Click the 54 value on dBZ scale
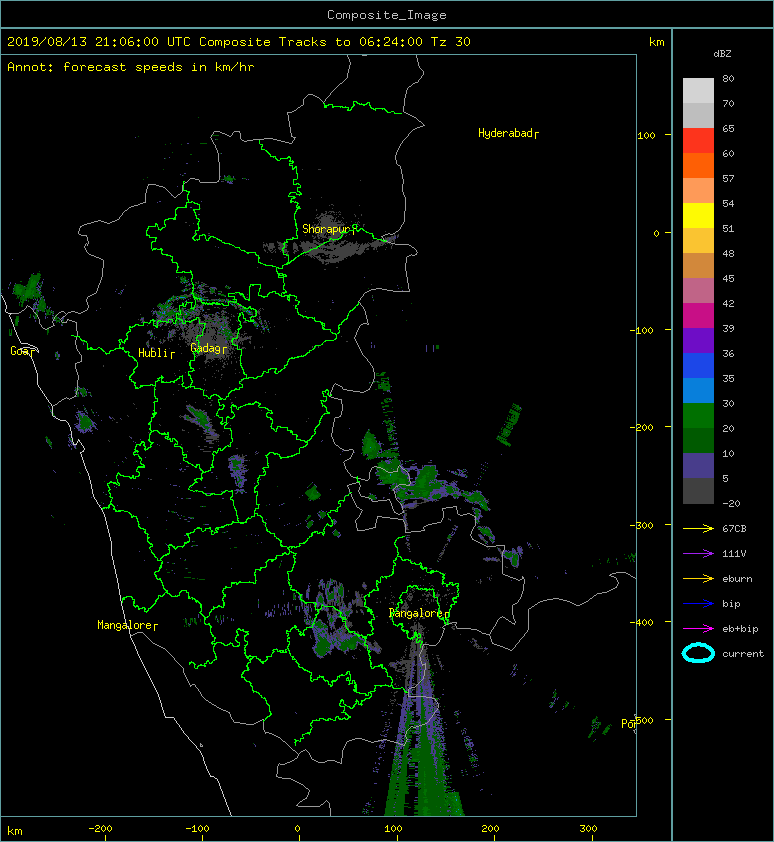 coord(728,204)
